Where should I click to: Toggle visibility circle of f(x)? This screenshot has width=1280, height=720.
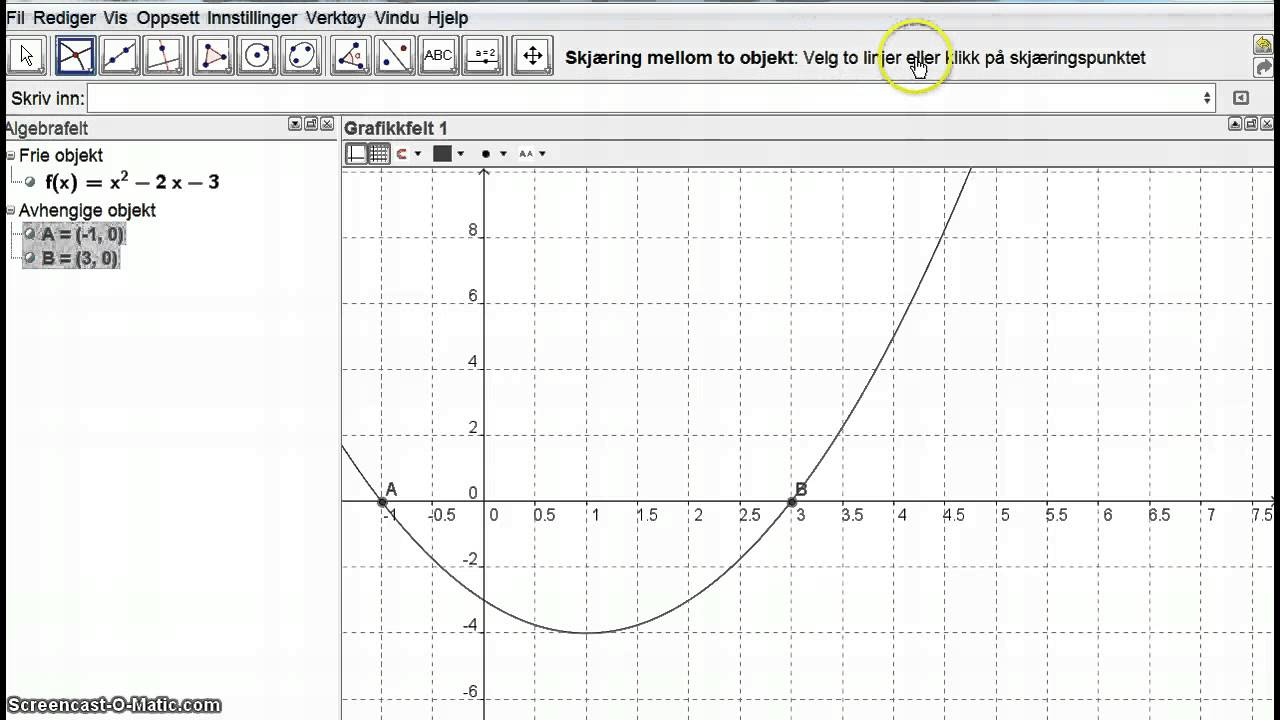(30, 182)
